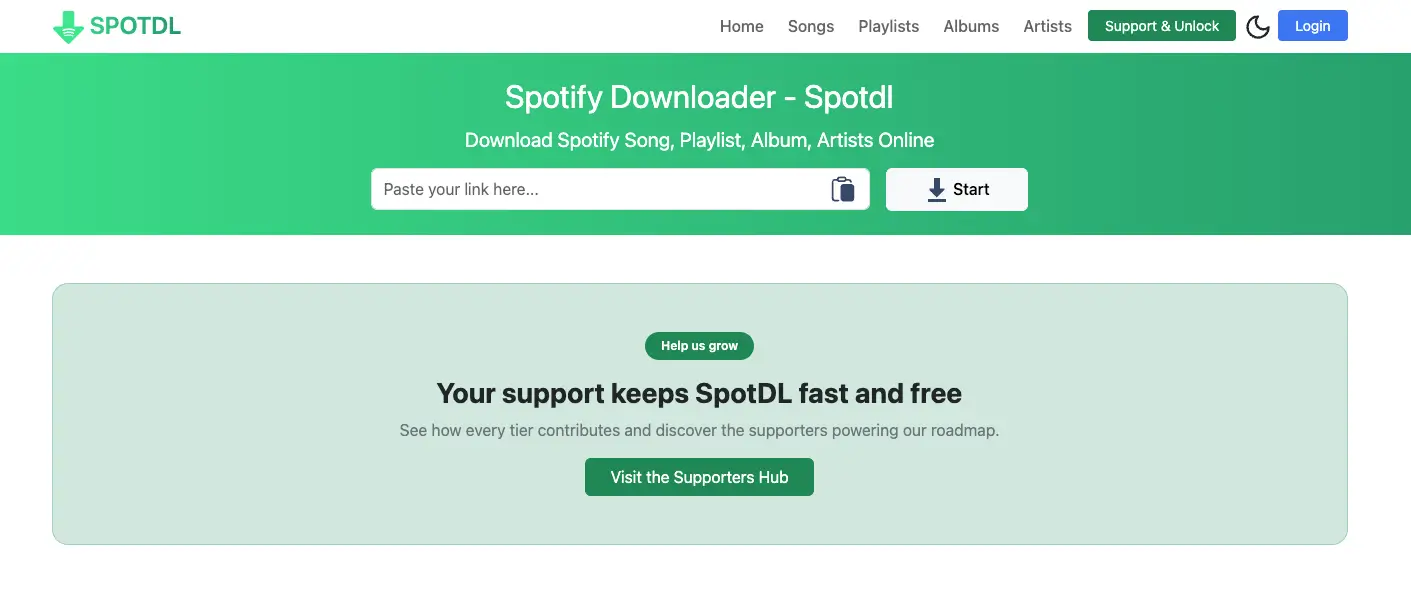Image resolution: width=1411 pixels, height=593 pixels.
Task: Click the 'Your support keeps SpotDL' heading
Action: (699, 394)
